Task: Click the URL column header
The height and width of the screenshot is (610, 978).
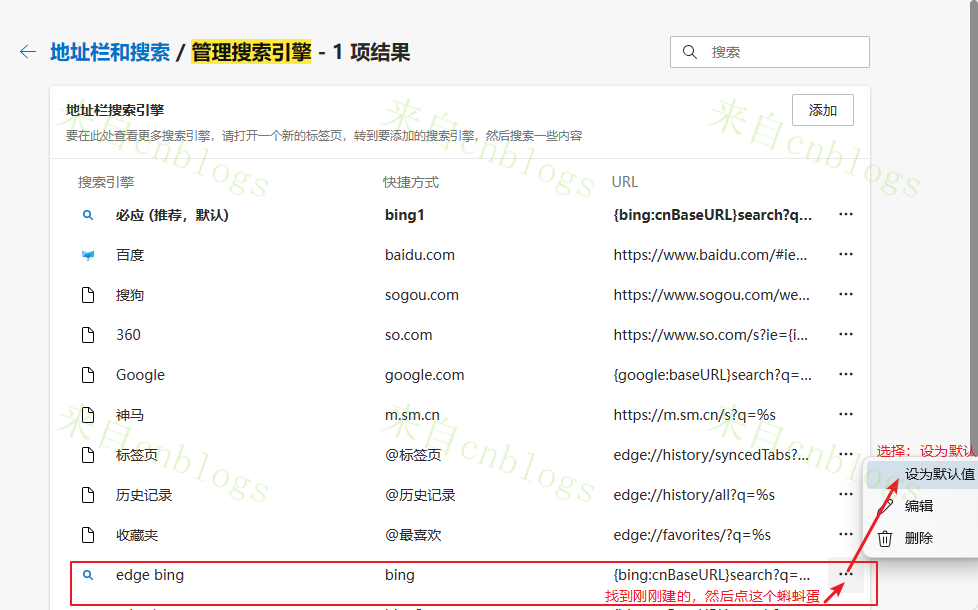Action: coord(624,182)
